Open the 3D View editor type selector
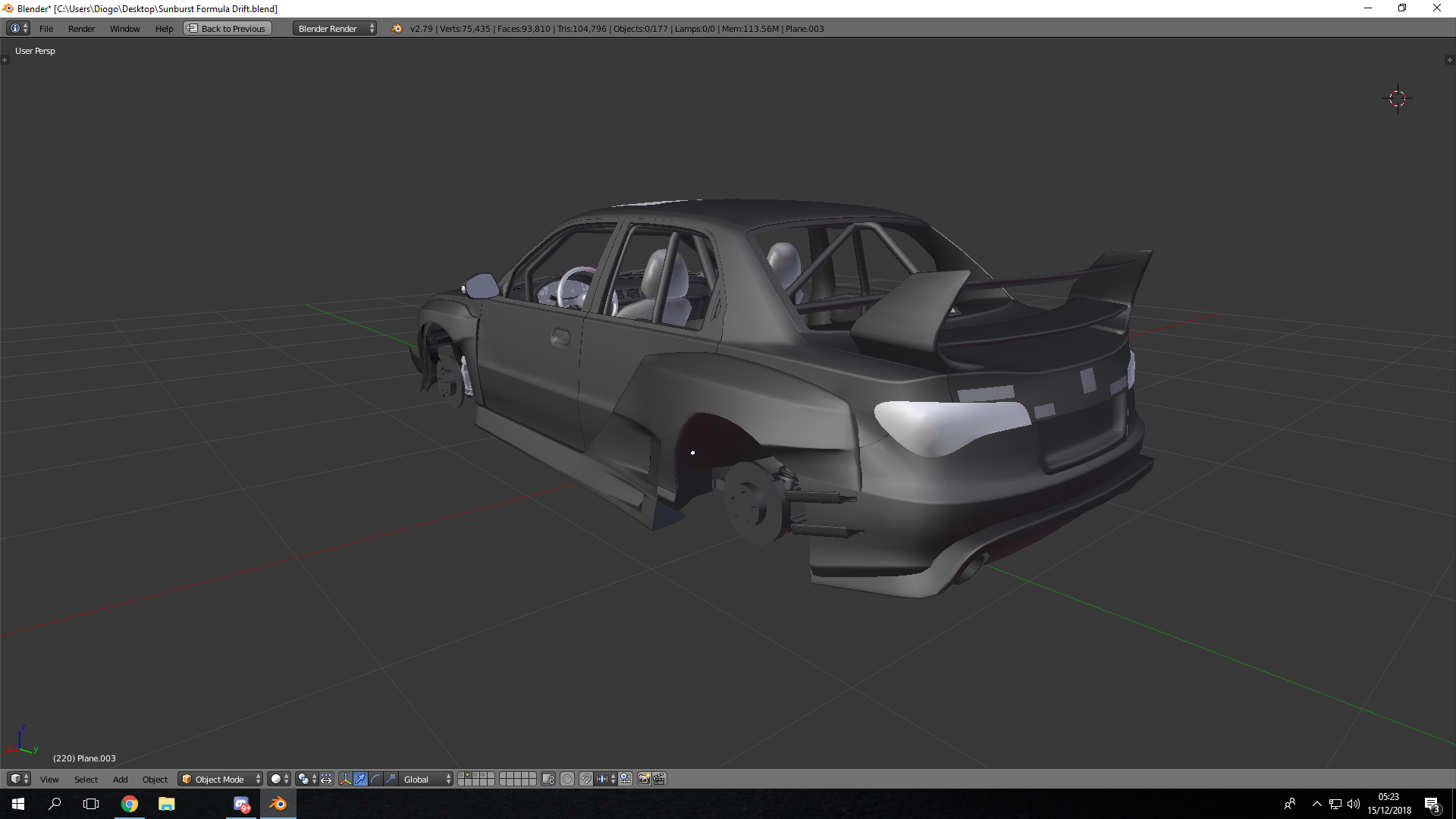The image size is (1456, 819). click(x=18, y=779)
